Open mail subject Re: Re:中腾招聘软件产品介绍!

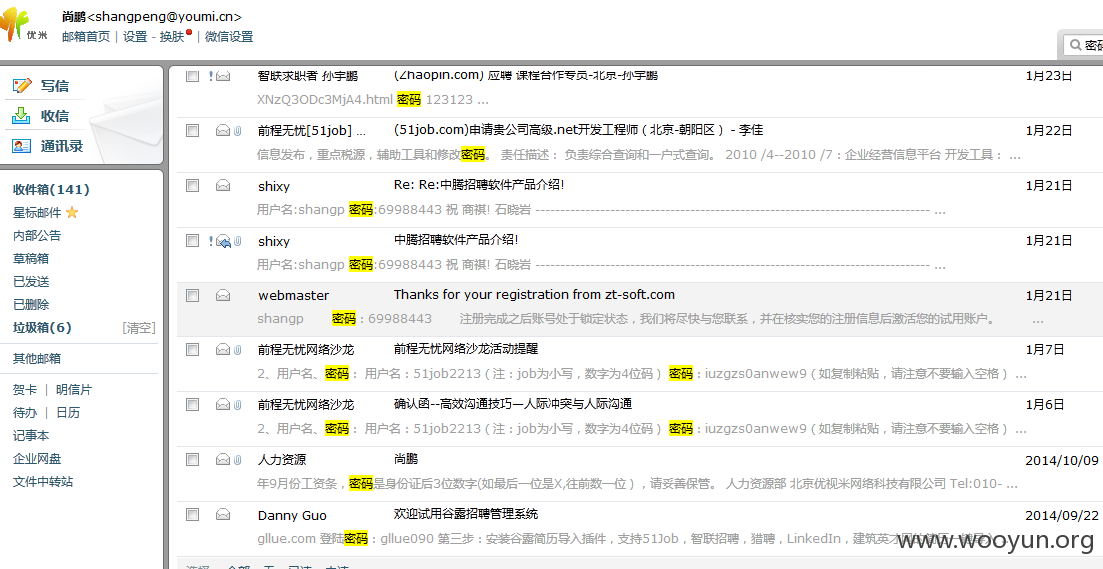[x=479, y=185]
